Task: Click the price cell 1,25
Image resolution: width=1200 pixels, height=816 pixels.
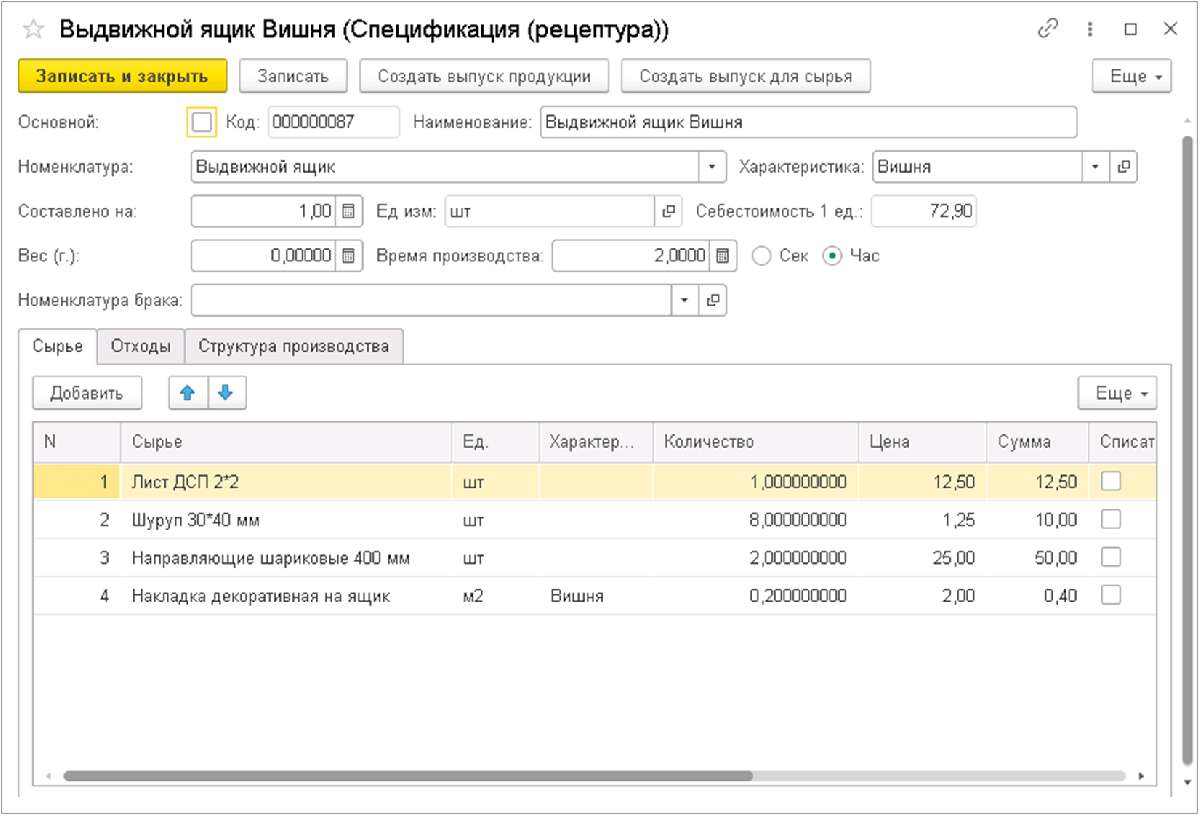Action: click(922, 519)
